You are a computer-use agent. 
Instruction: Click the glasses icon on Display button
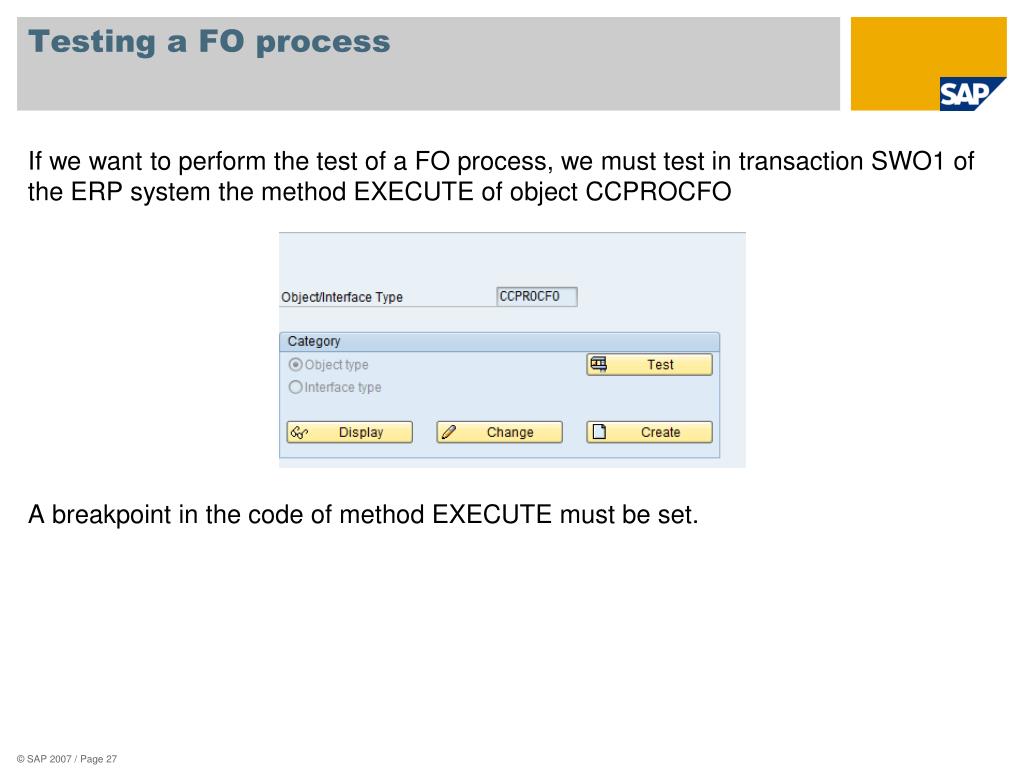pos(299,432)
